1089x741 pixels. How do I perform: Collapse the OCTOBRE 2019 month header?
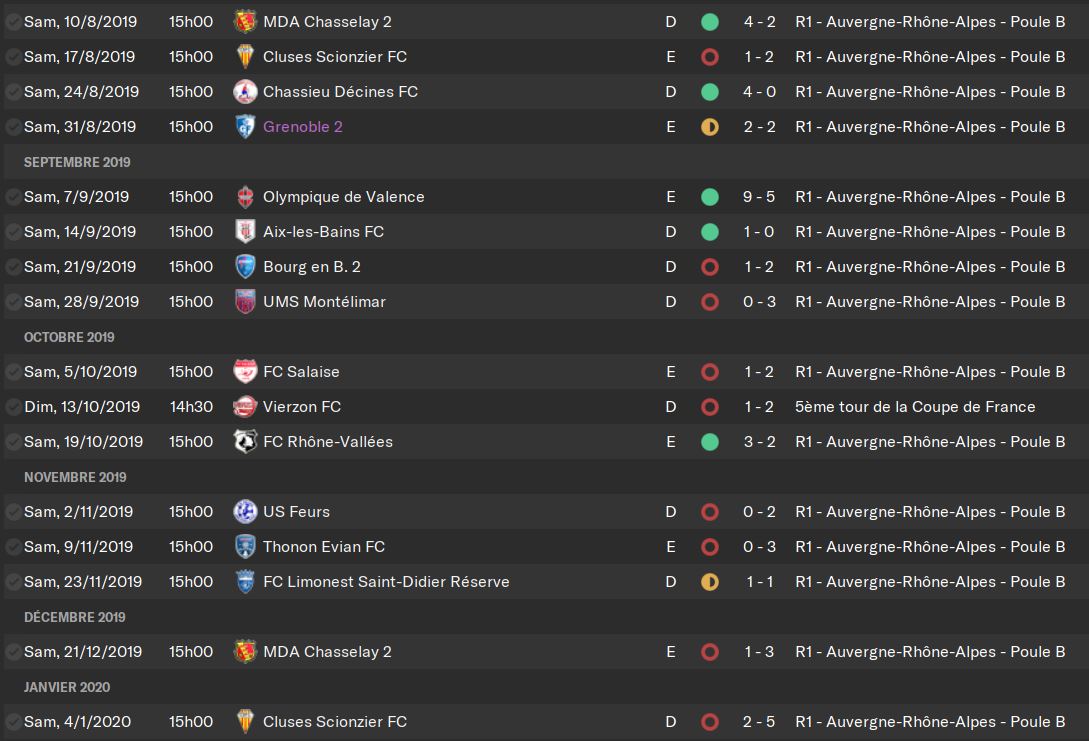[x=69, y=337]
